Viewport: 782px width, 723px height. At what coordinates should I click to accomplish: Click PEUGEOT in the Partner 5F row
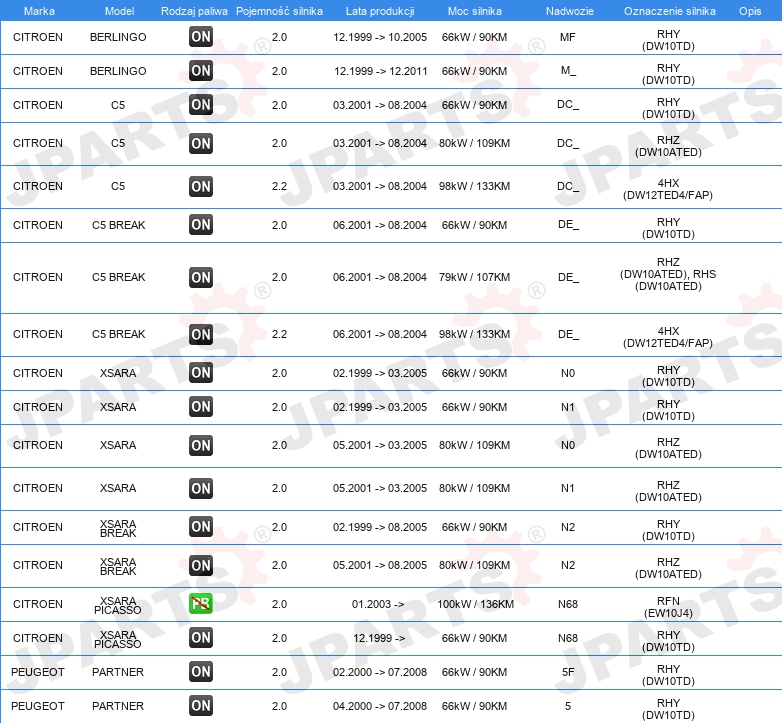point(38,672)
